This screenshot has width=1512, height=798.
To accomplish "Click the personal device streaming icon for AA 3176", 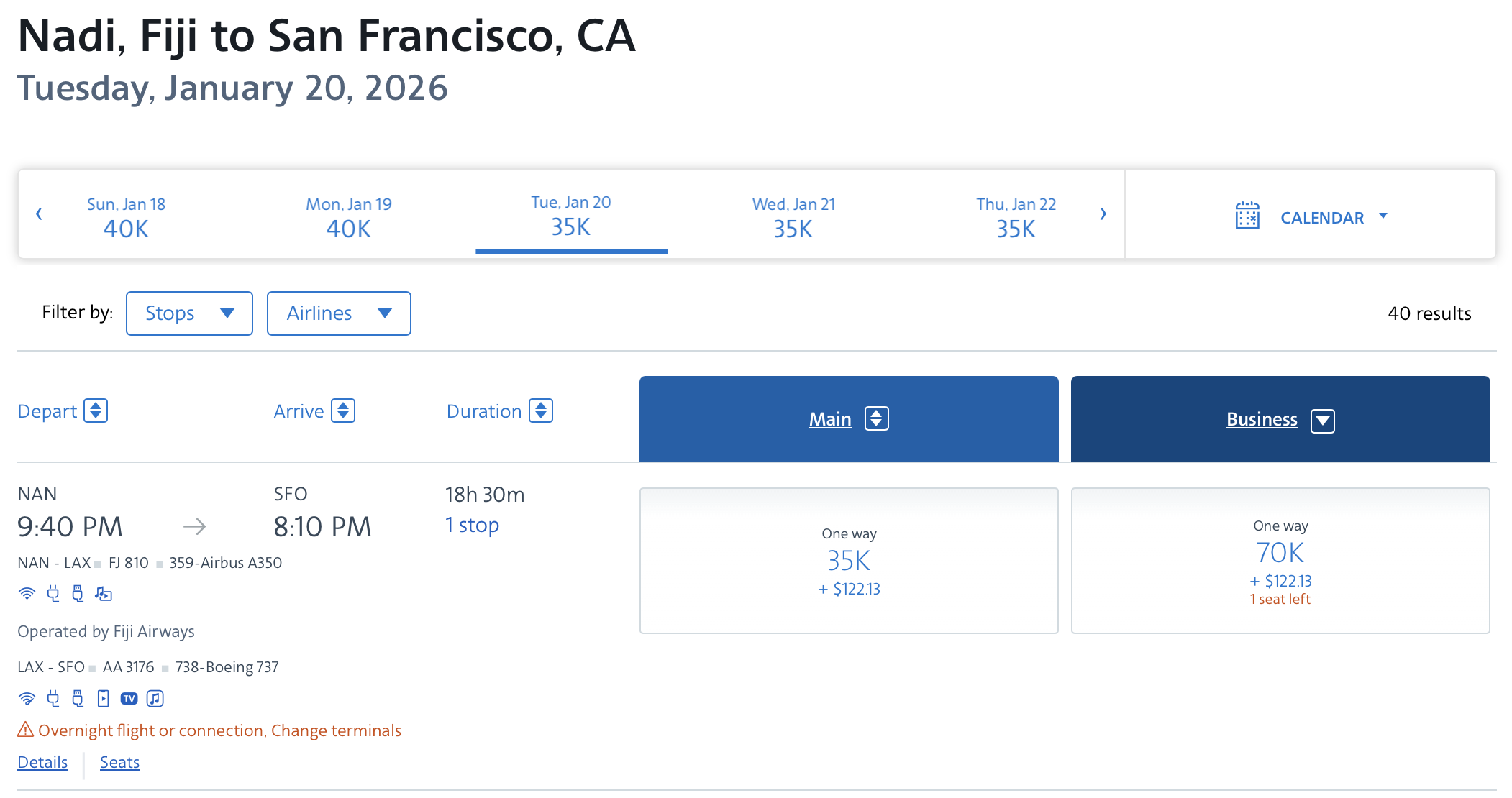I will 104,698.
